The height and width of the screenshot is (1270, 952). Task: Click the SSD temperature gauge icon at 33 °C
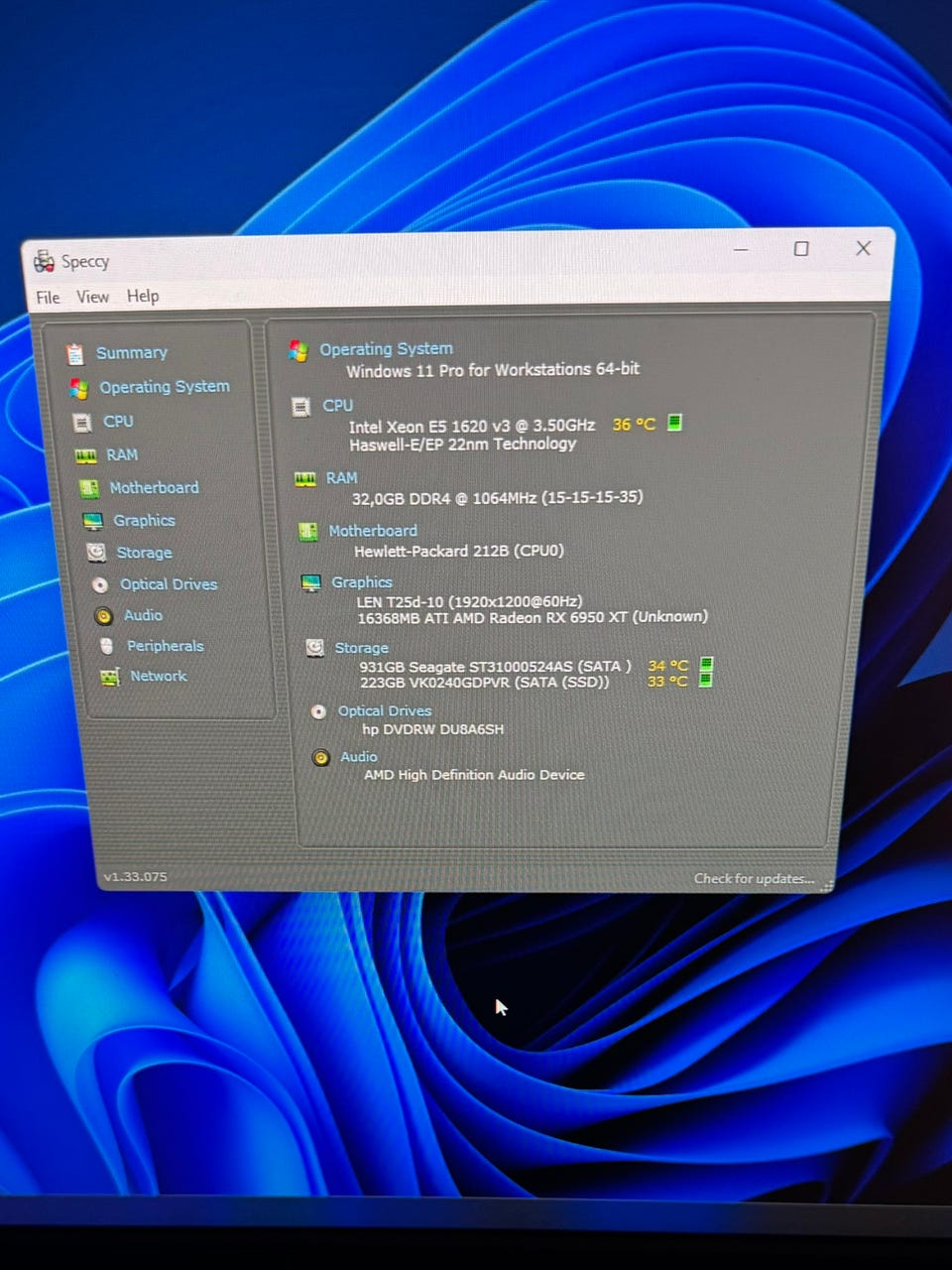706,680
